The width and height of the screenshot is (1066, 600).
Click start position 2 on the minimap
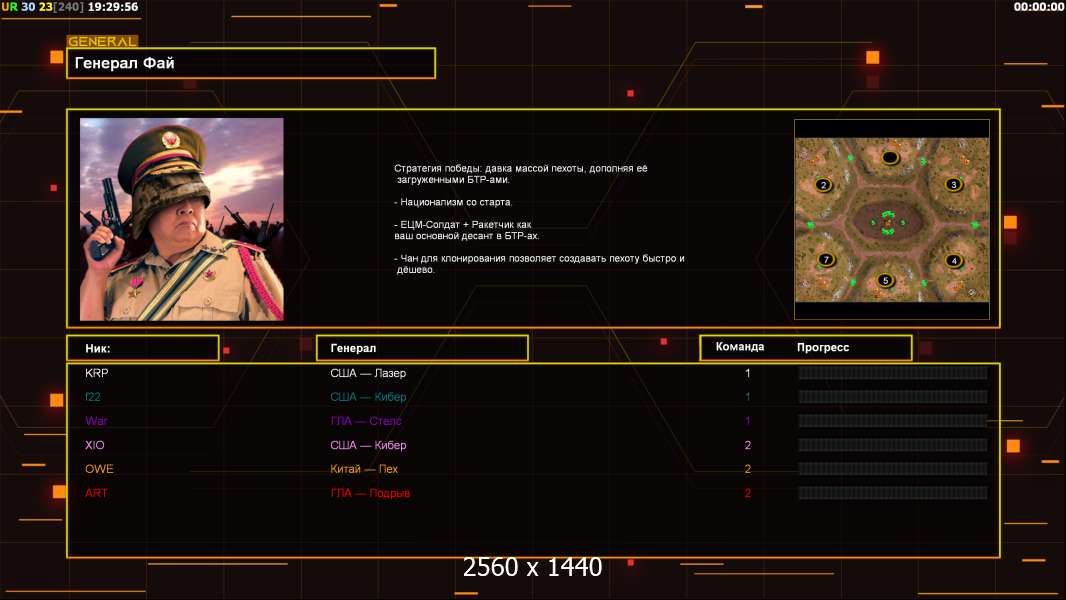point(823,185)
